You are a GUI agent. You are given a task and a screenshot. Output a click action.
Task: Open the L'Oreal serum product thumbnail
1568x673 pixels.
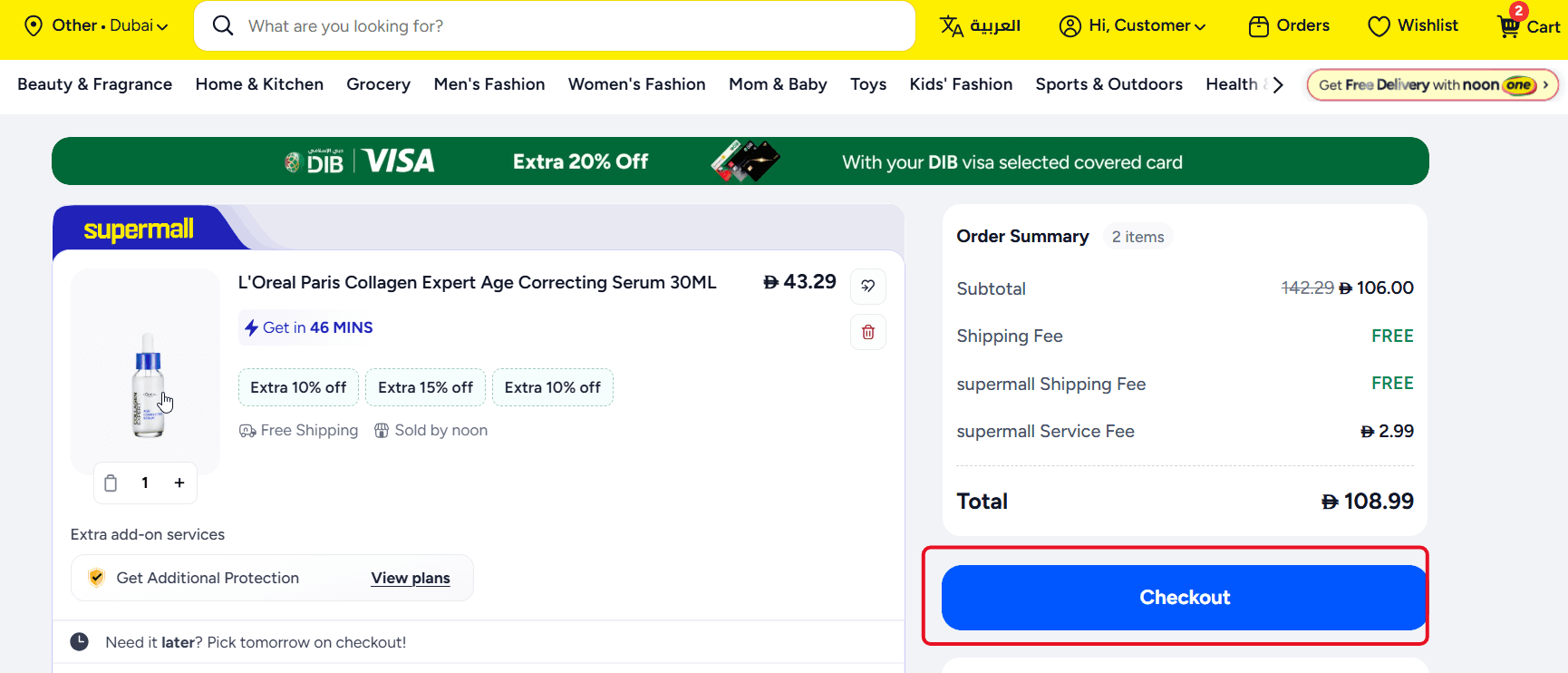(x=146, y=371)
